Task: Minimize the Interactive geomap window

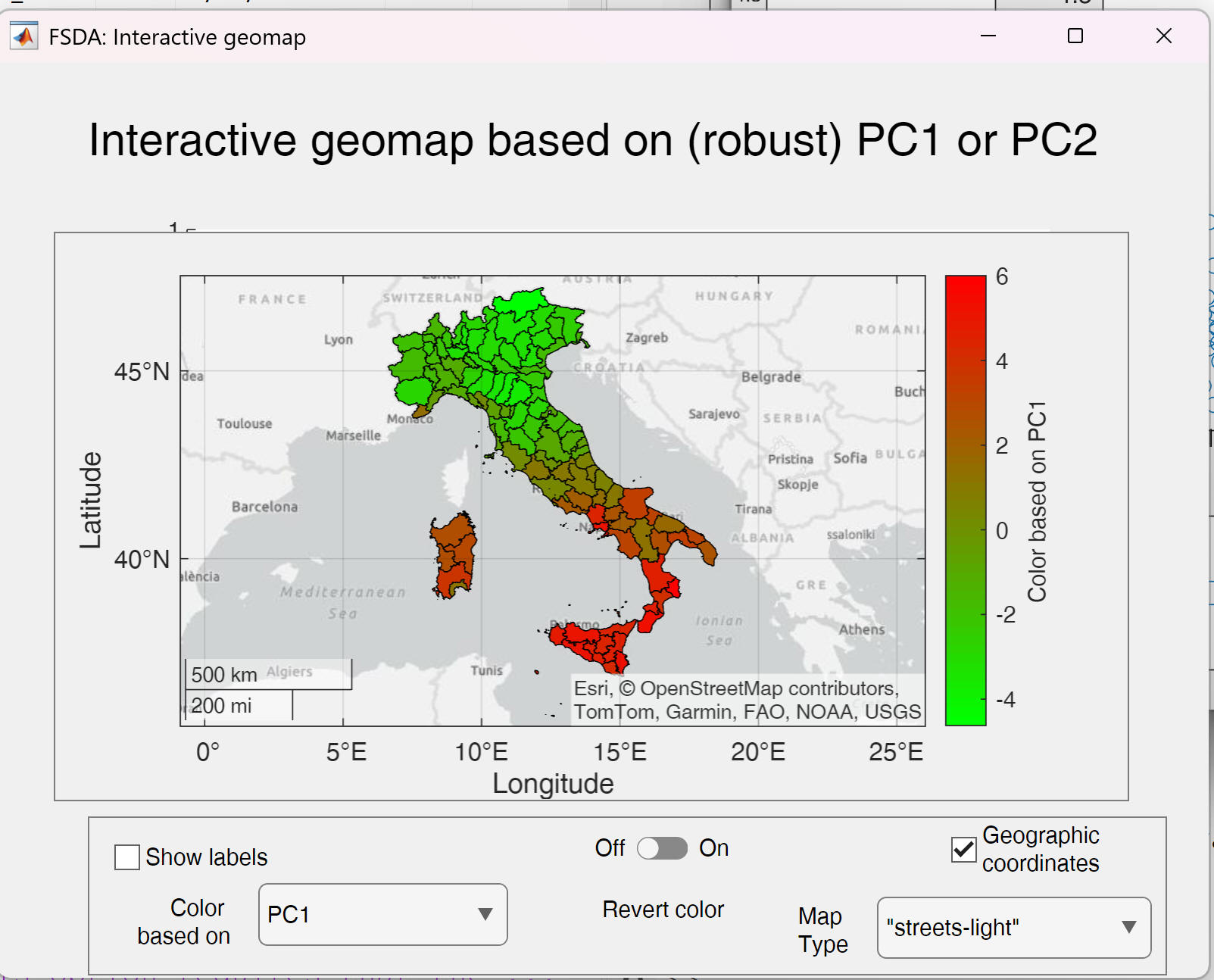Action: coord(988,36)
